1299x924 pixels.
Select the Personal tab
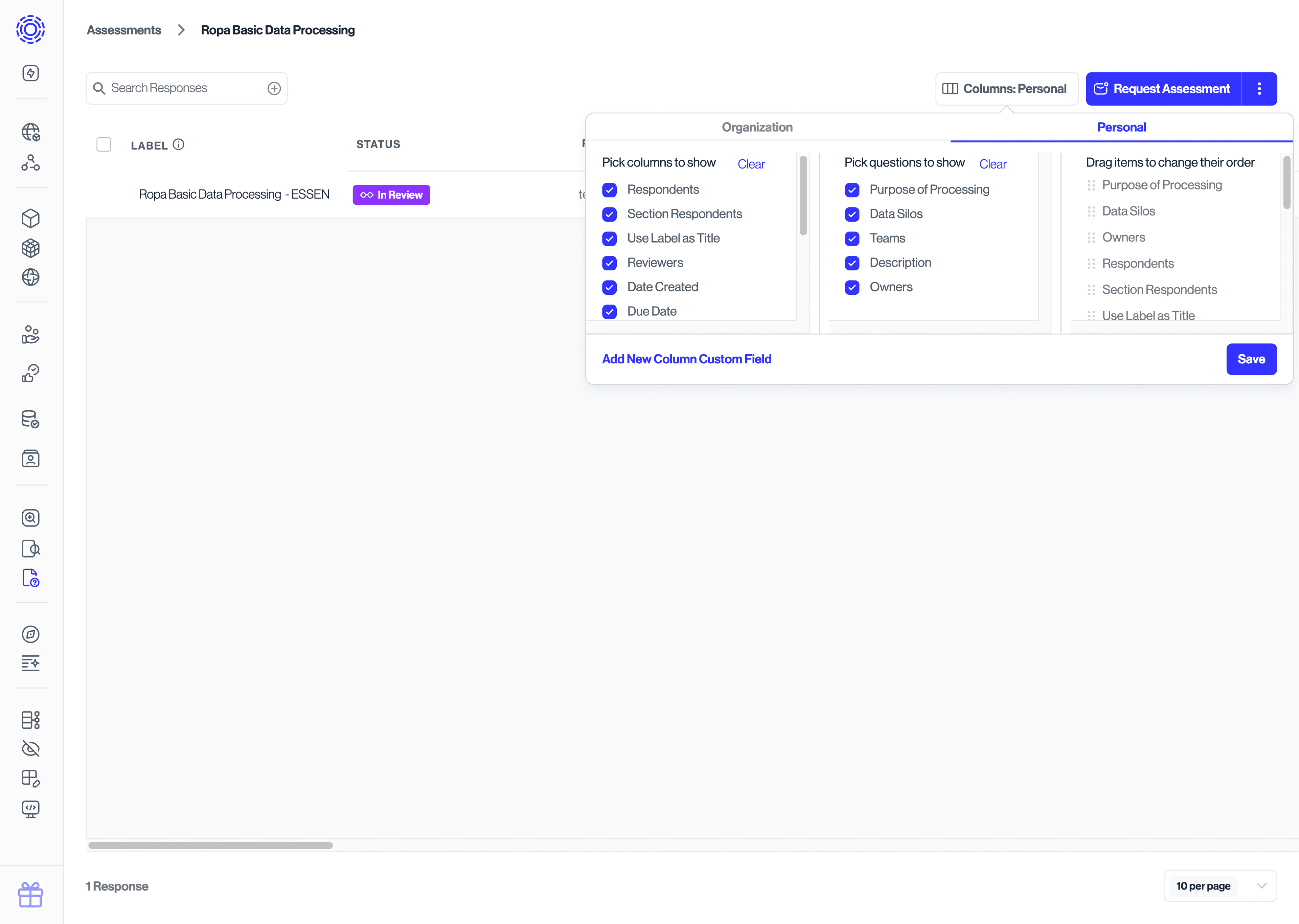pyautogui.click(x=1121, y=127)
